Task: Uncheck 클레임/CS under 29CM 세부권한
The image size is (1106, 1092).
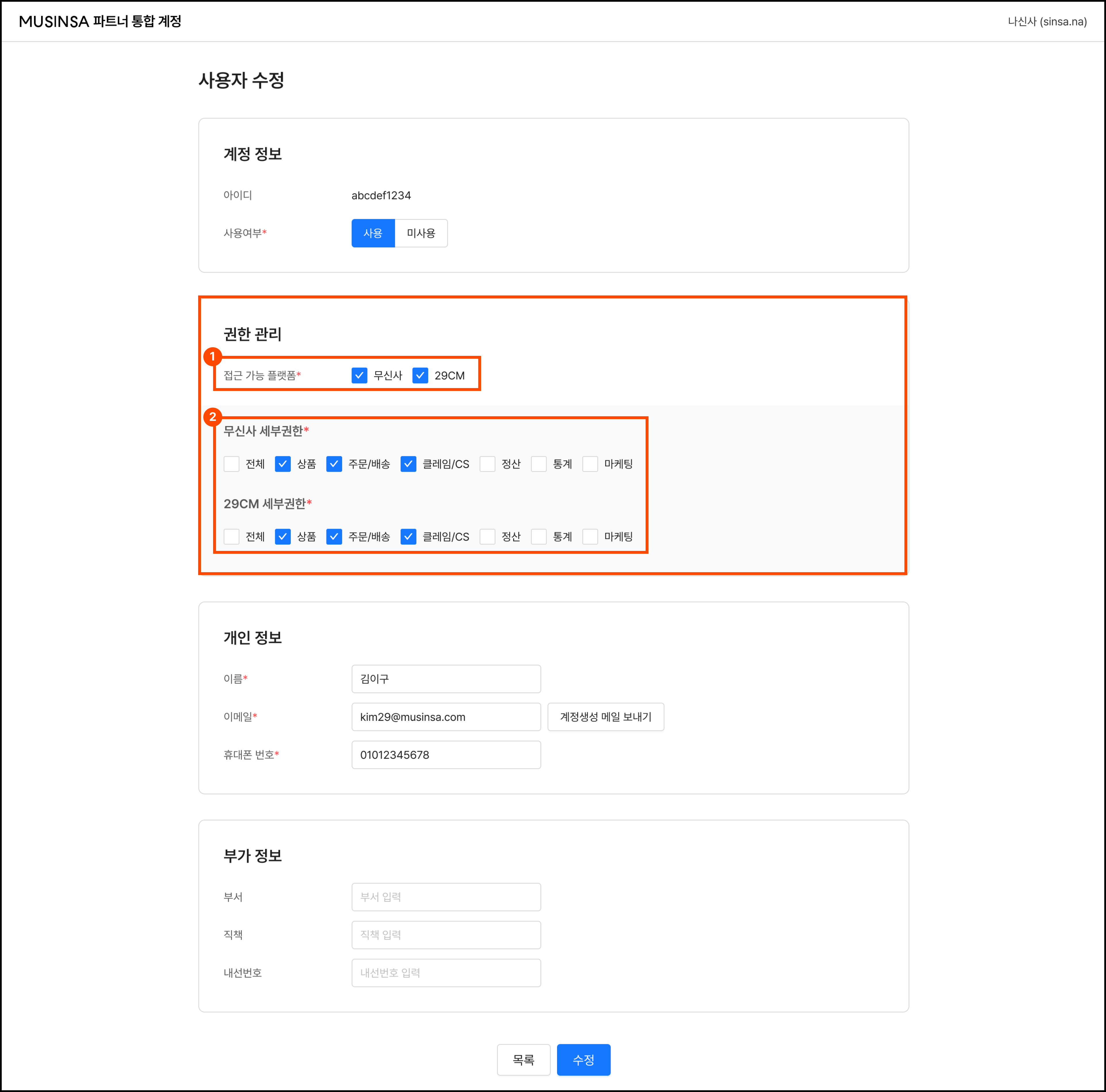Action: click(x=408, y=537)
